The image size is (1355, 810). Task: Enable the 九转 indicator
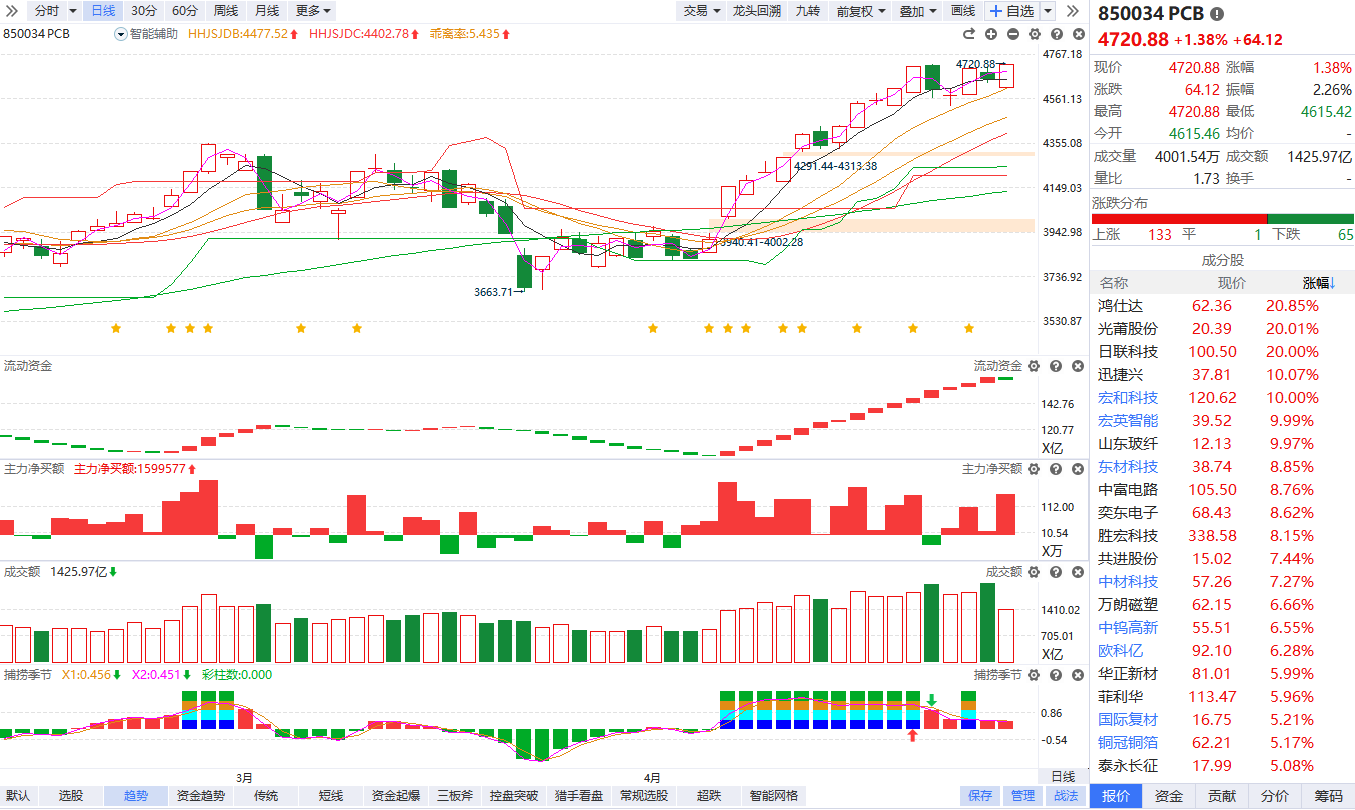(807, 11)
